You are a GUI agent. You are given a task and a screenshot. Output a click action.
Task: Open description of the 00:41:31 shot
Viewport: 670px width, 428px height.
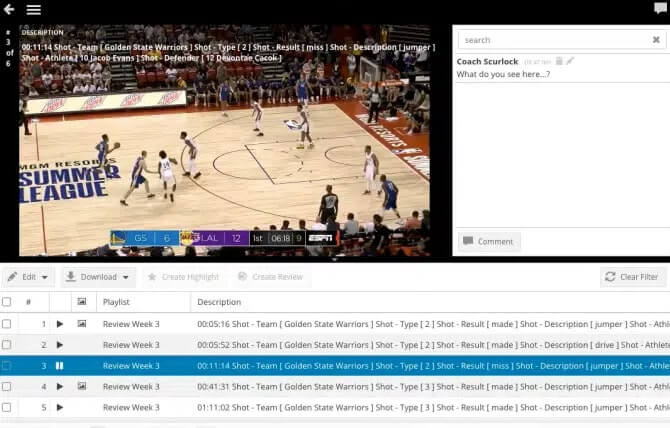(433, 387)
